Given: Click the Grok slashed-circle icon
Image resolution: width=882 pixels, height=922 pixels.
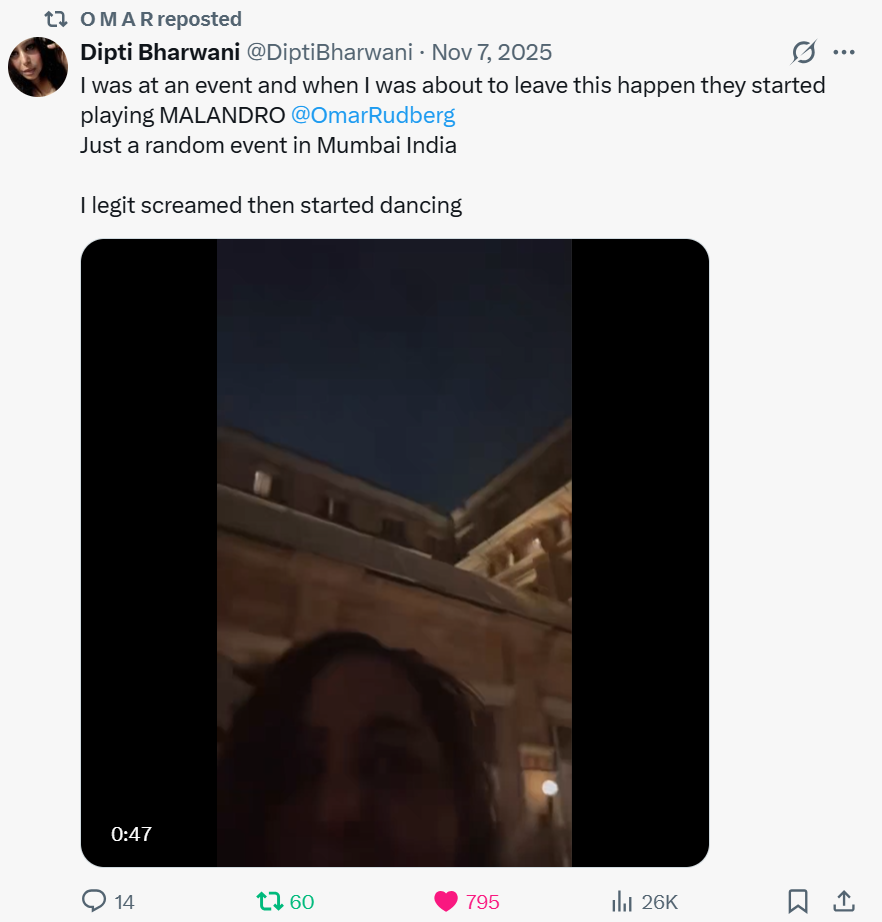Looking at the screenshot, I should (803, 52).
